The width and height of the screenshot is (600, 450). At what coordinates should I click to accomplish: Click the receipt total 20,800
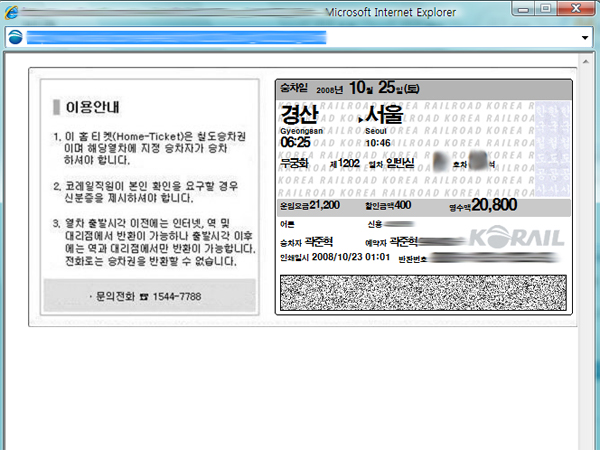[x=494, y=205]
